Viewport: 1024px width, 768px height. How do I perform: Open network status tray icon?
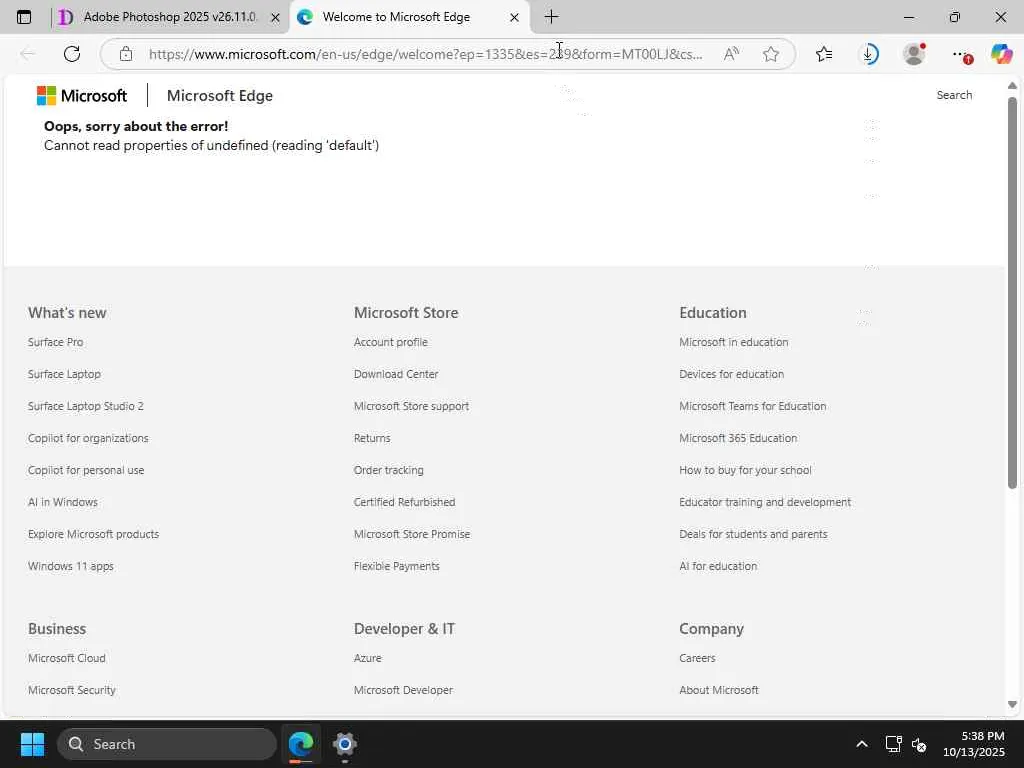click(893, 744)
